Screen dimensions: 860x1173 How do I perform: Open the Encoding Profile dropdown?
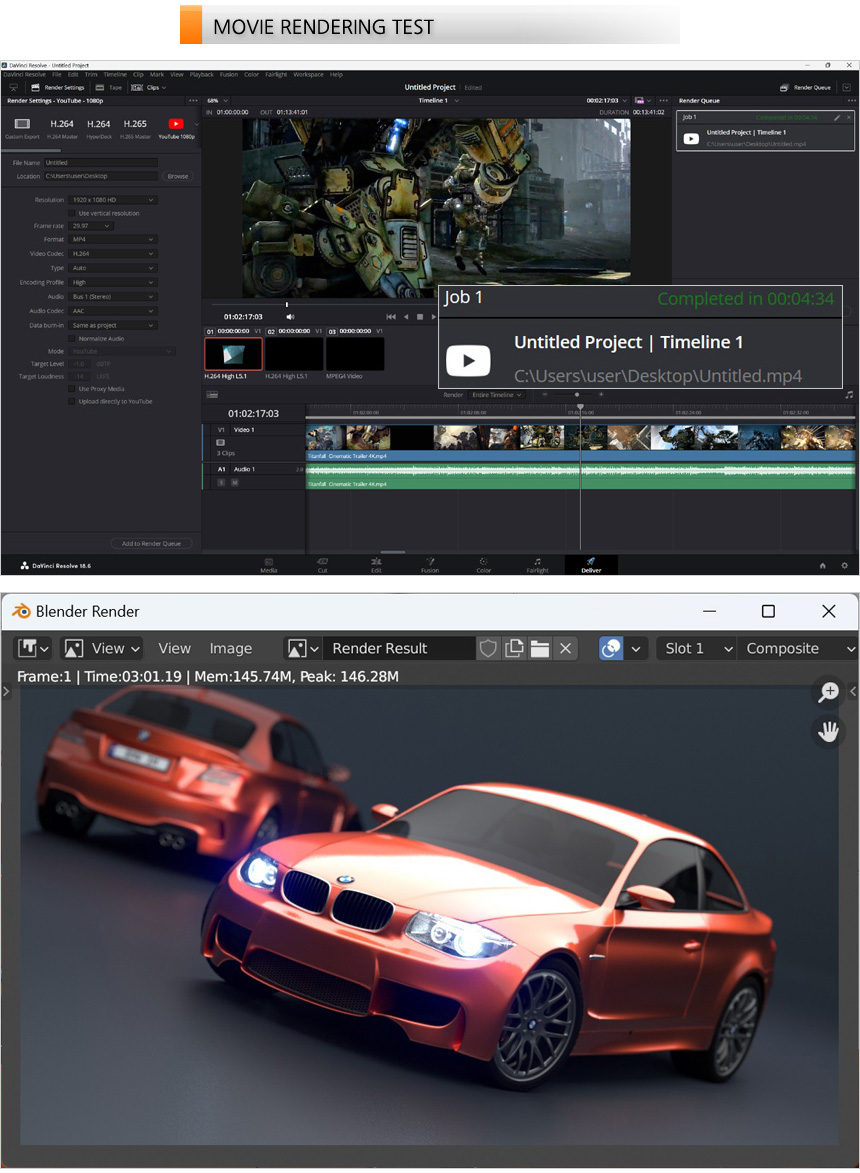[113, 282]
